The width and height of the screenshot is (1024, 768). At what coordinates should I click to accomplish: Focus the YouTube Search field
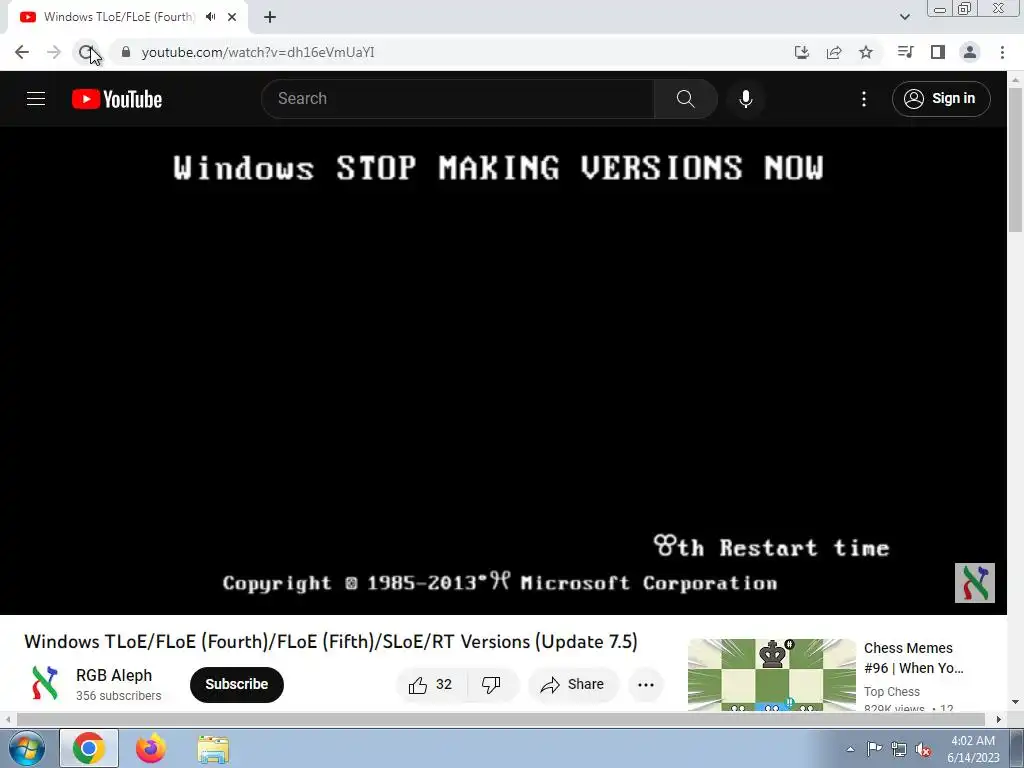[x=457, y=99]
